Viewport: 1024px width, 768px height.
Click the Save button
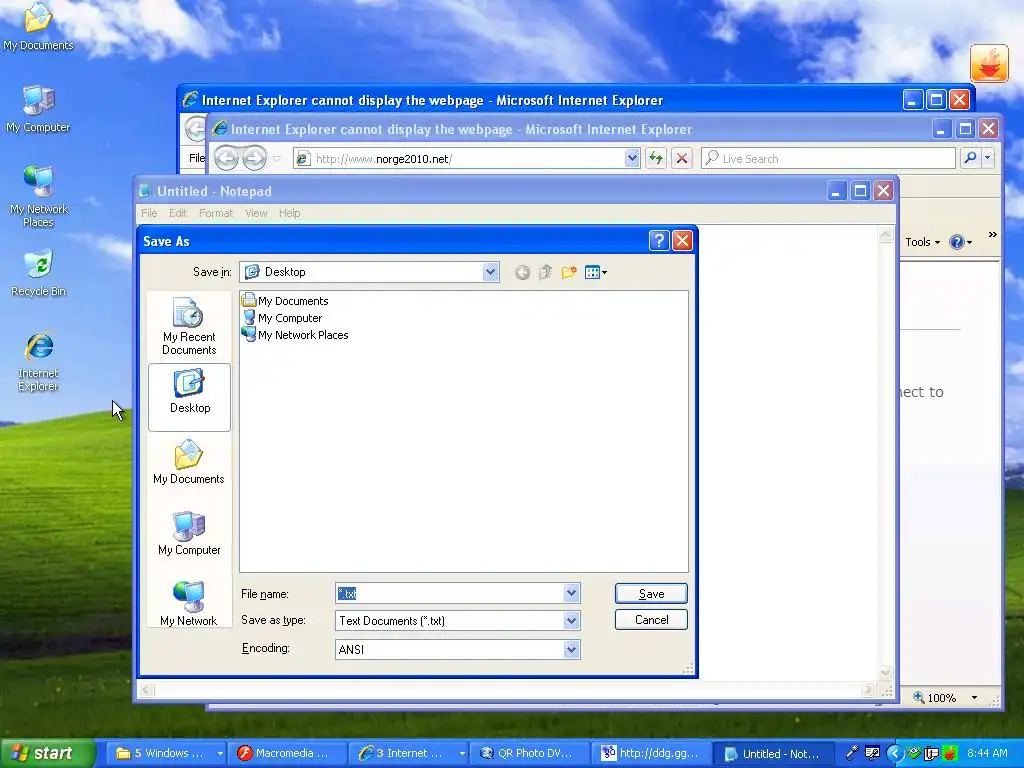point(651,594)
